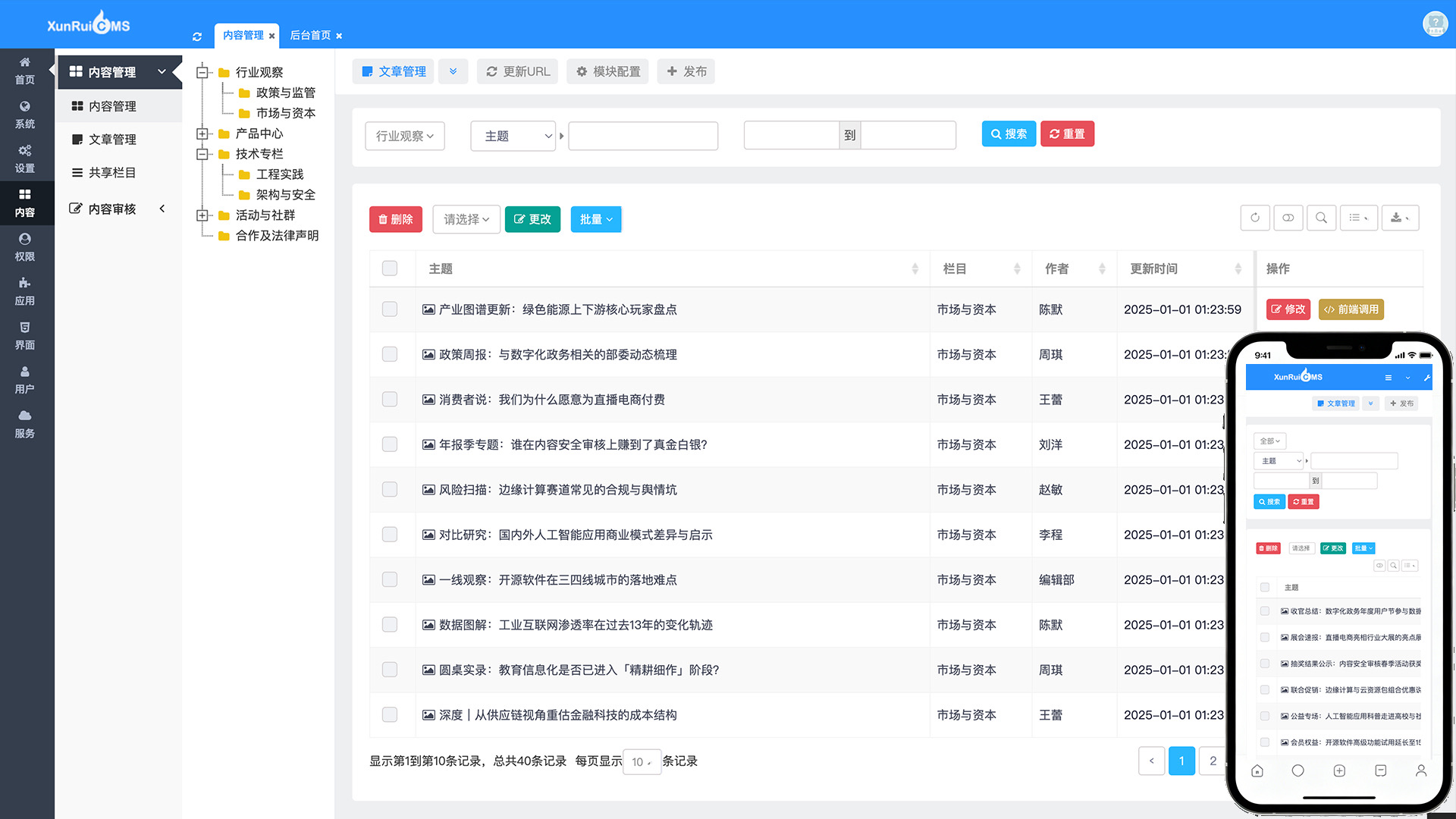This screenshot has height=819, width=1456.
Task: Click the toggle-columns icon next to refresh button
Action: click(x=1288, y=218)
